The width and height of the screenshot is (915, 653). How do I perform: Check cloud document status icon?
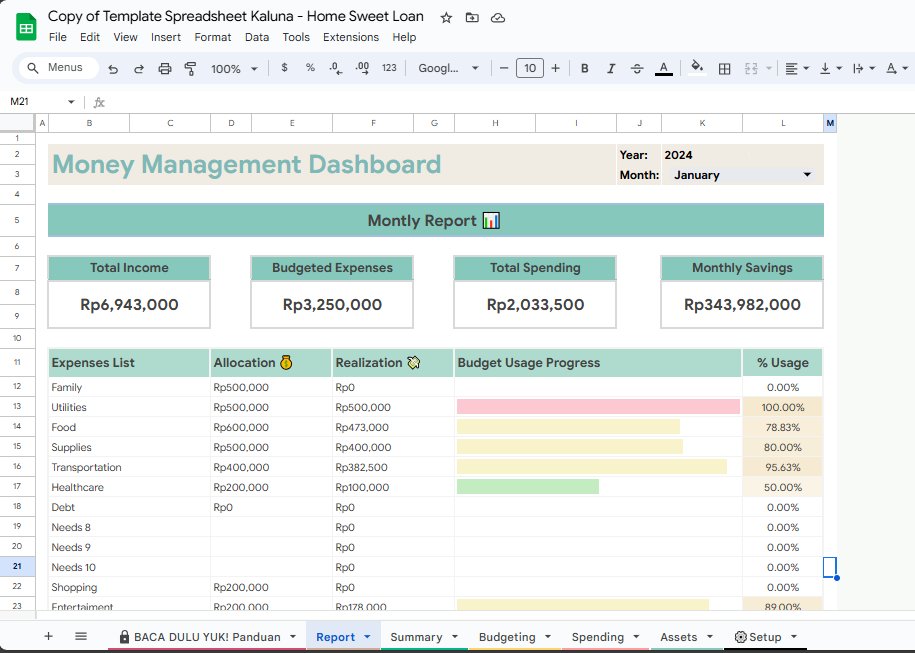(x=498, y=18)
